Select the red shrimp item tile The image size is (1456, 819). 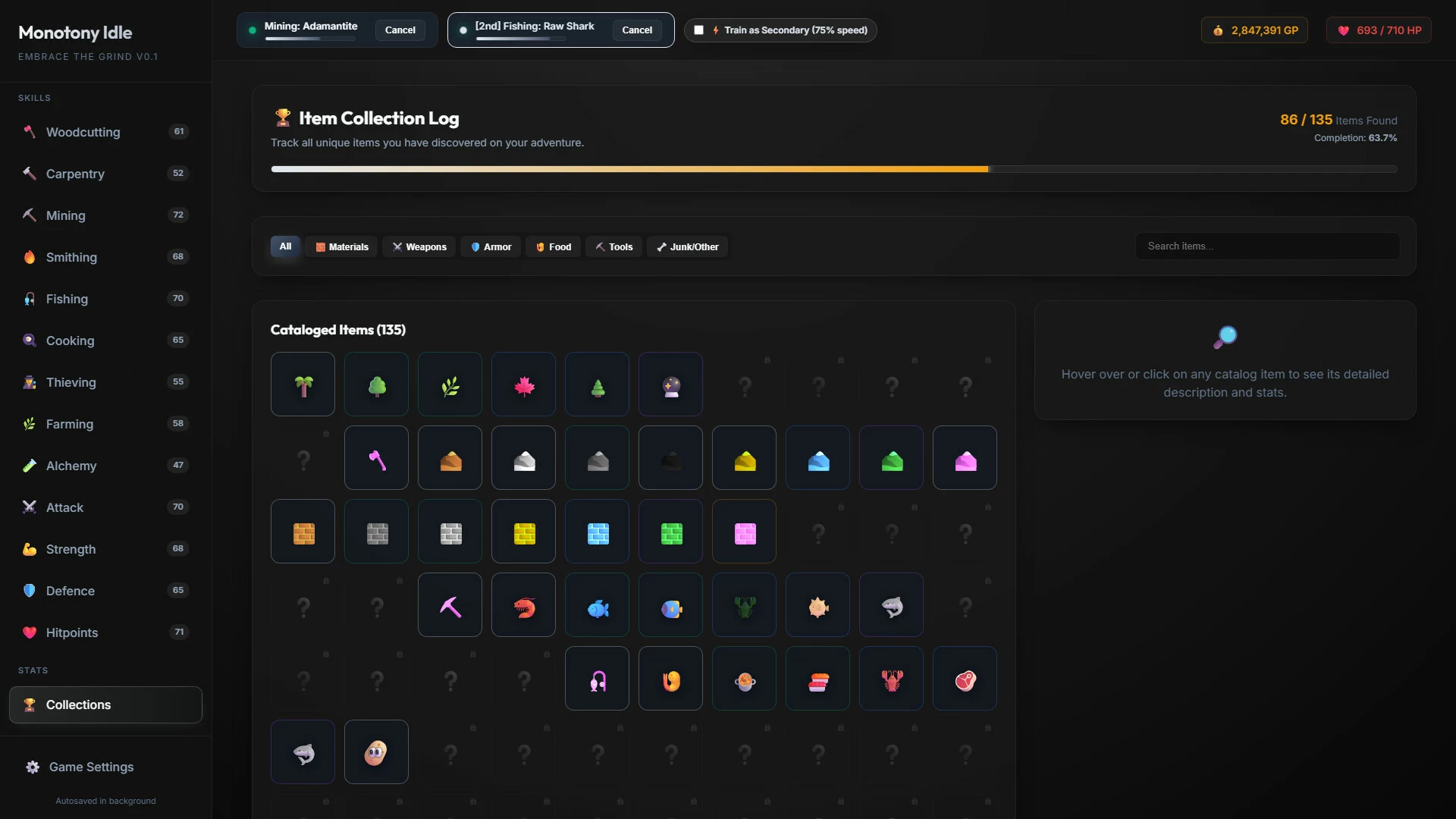point(523,604)
